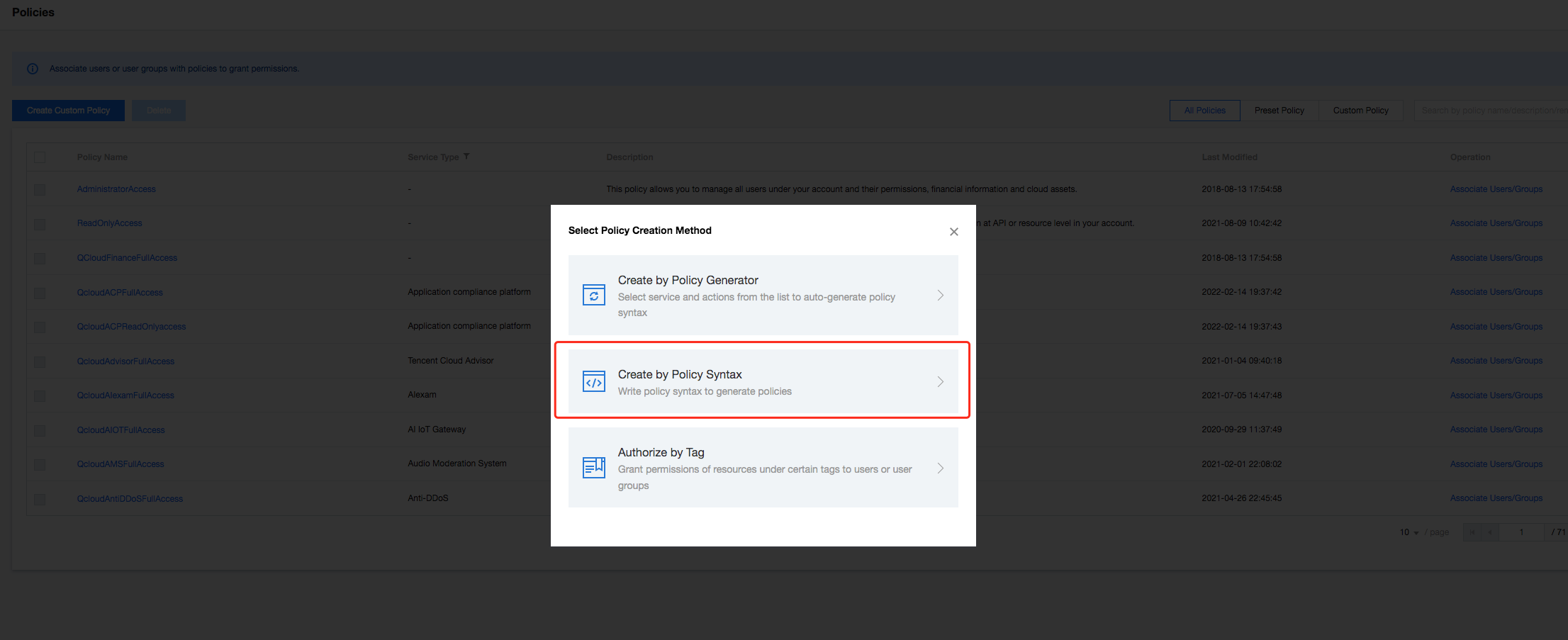Close the Select Policy Creation Method dialog

click(x=953, y=232)
